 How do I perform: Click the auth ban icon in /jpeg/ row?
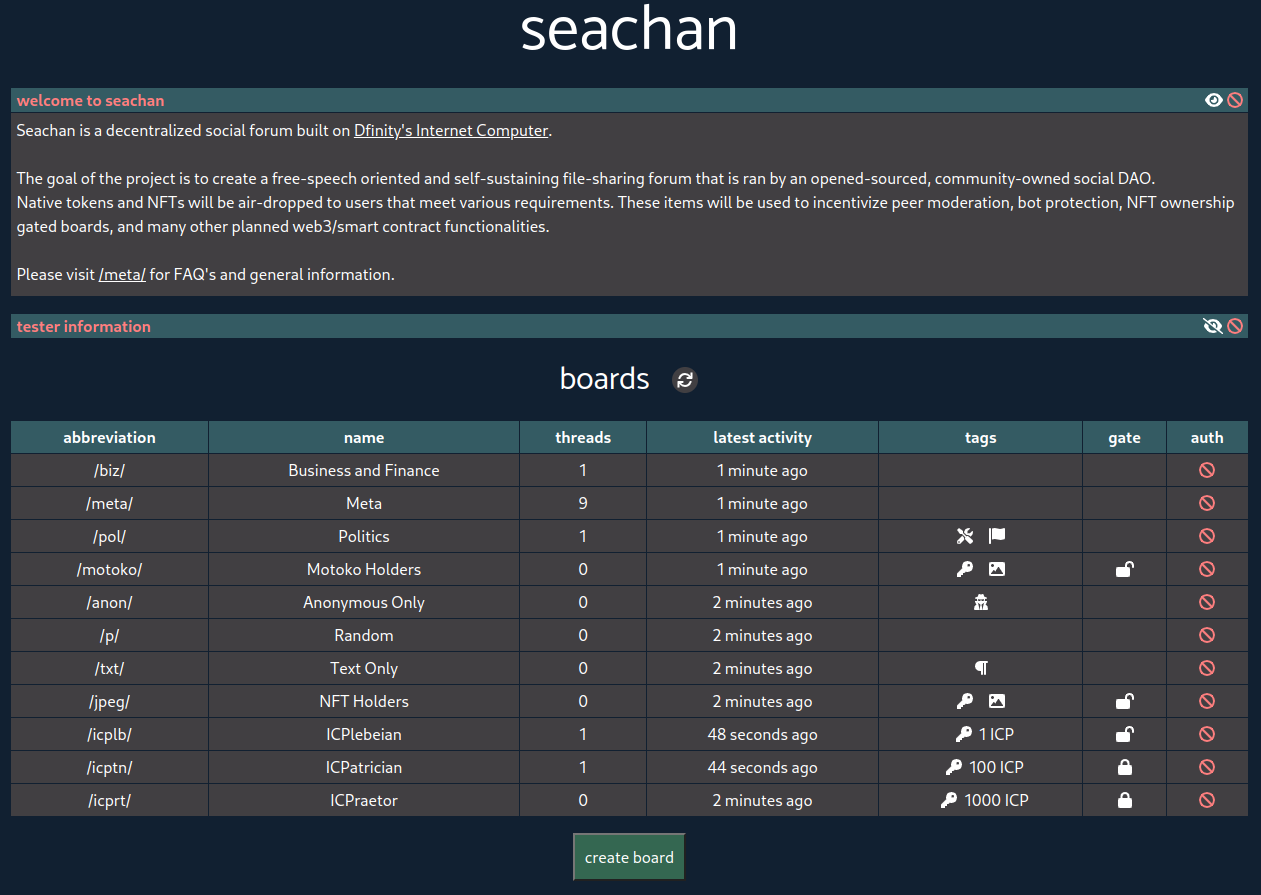1207,701
